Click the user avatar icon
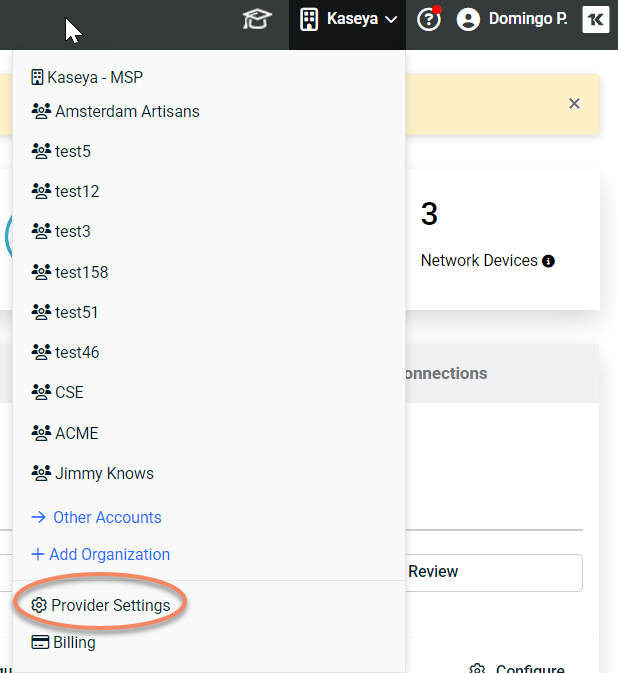Screen dimensions: 618x673 click(468, 20)
